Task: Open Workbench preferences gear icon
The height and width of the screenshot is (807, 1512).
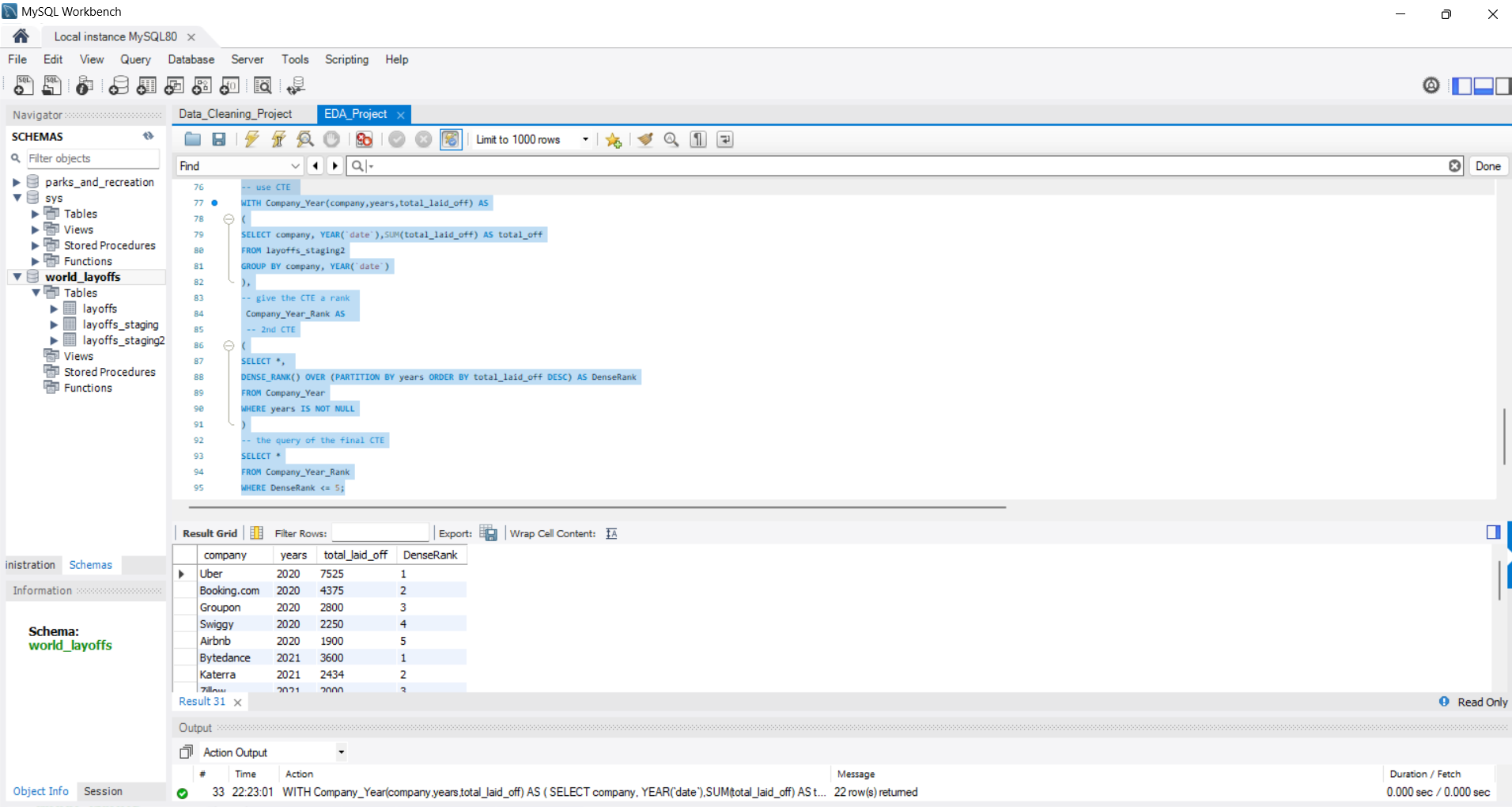Action: (x=1431, y=85)
